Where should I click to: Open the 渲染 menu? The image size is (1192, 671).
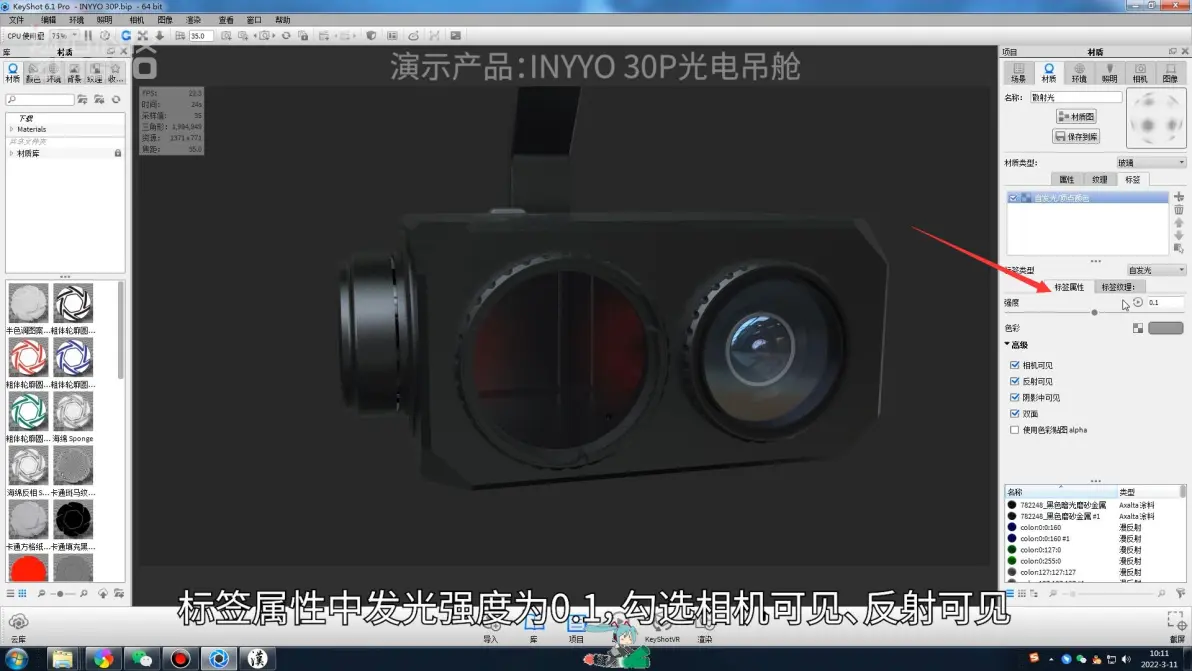tap(194, 20)
